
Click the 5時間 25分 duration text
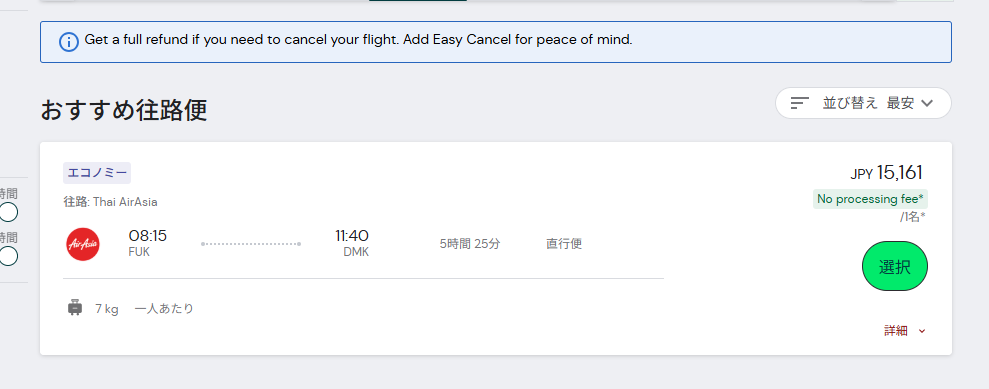point(470,243)
